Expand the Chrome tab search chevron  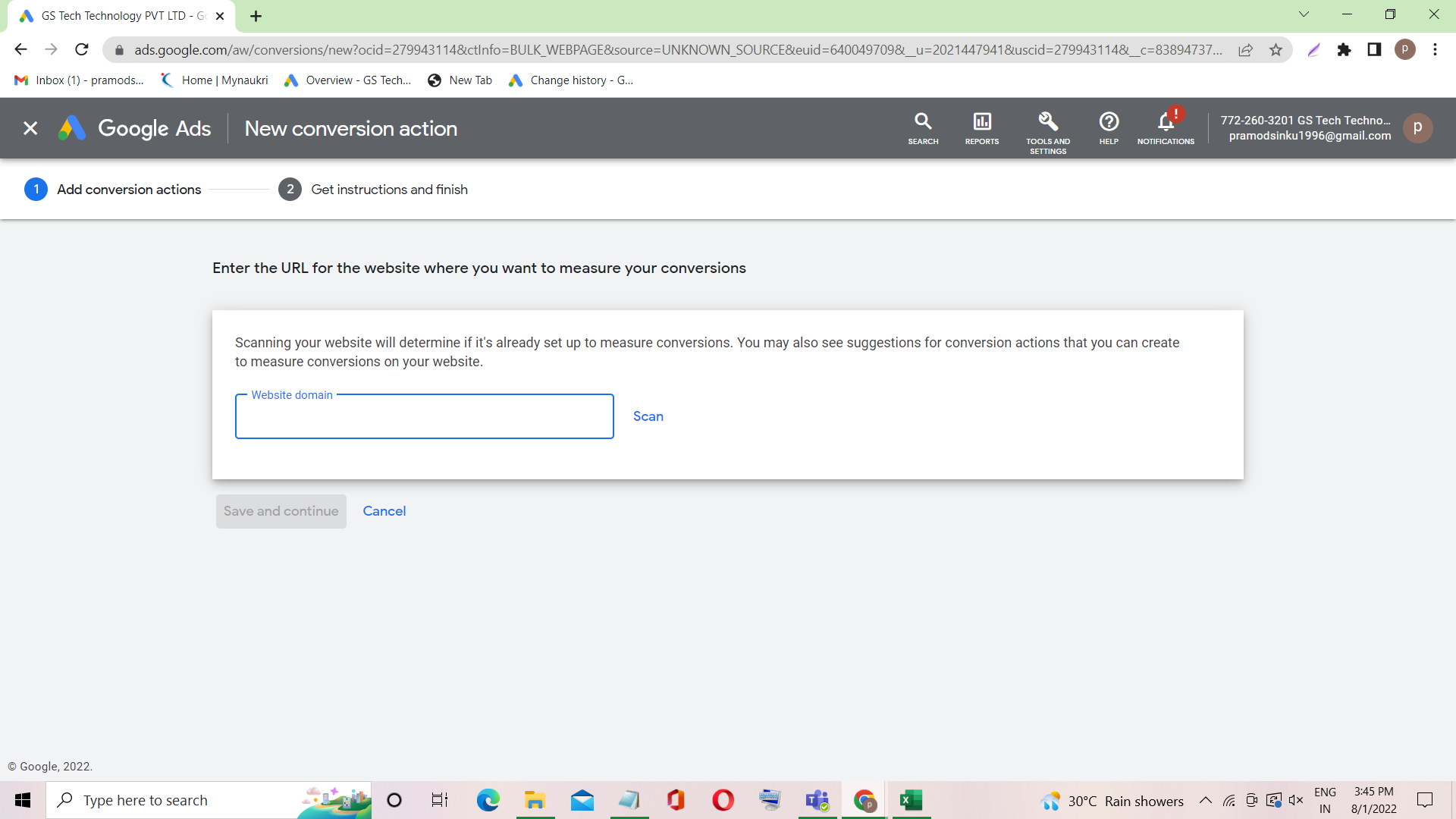tap(1304, 14)
